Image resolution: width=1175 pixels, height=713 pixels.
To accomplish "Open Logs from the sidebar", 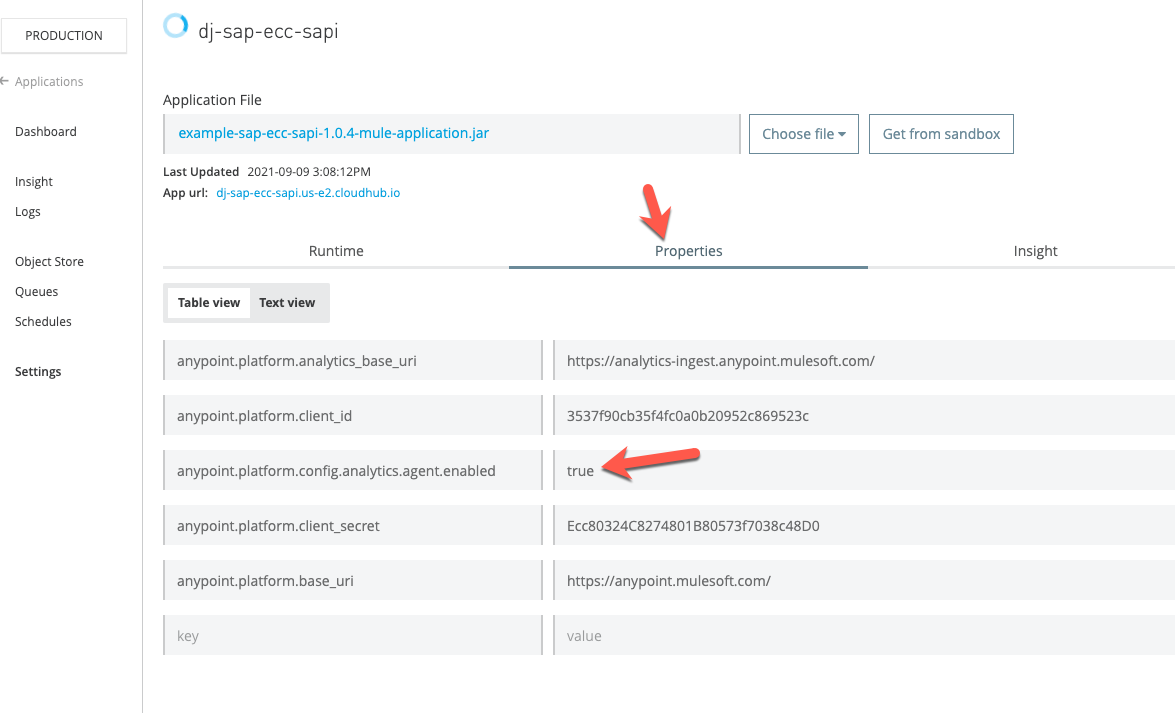I will pyautogui.click(x=27, y=211).
